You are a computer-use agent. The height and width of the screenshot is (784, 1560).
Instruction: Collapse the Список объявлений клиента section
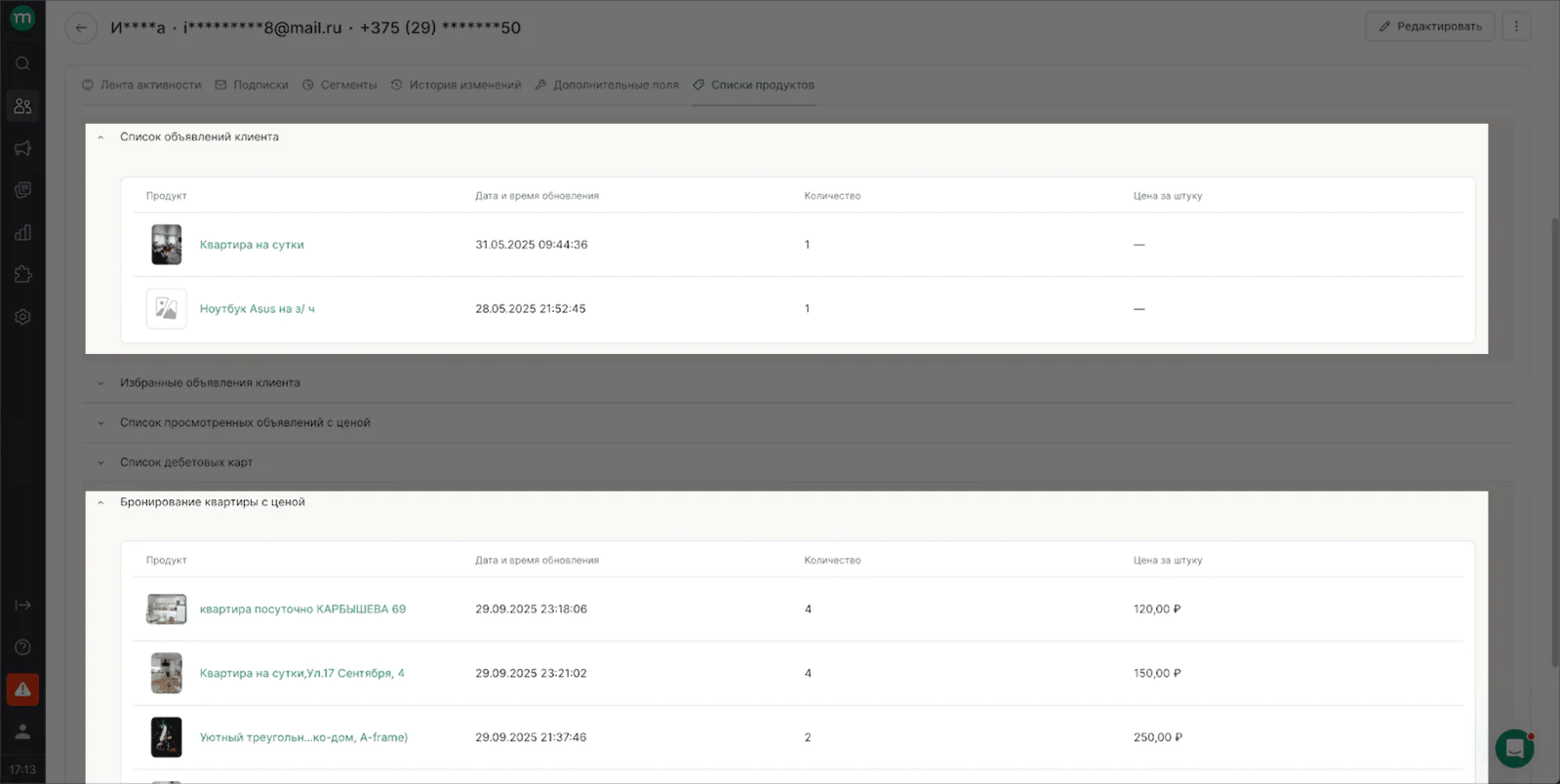pyautogui.click(x=100, y=137)
